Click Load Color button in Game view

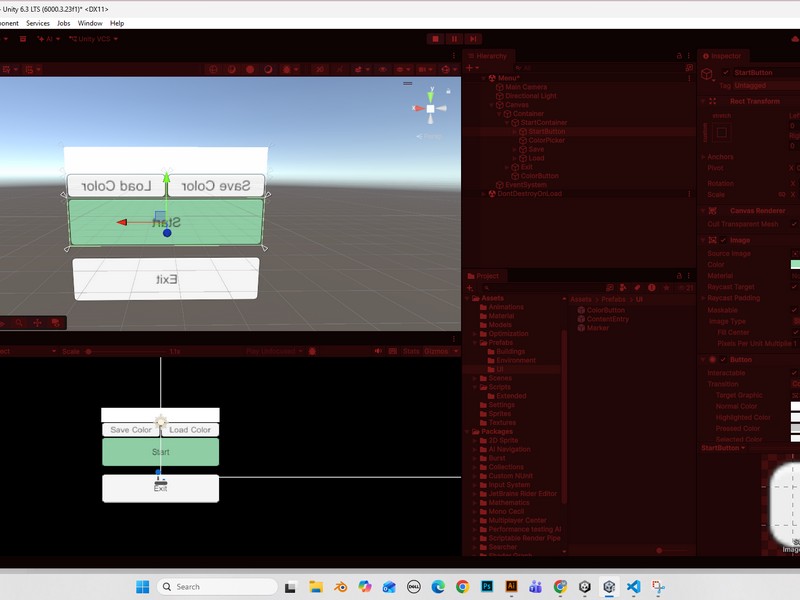(x=190, y=430)
